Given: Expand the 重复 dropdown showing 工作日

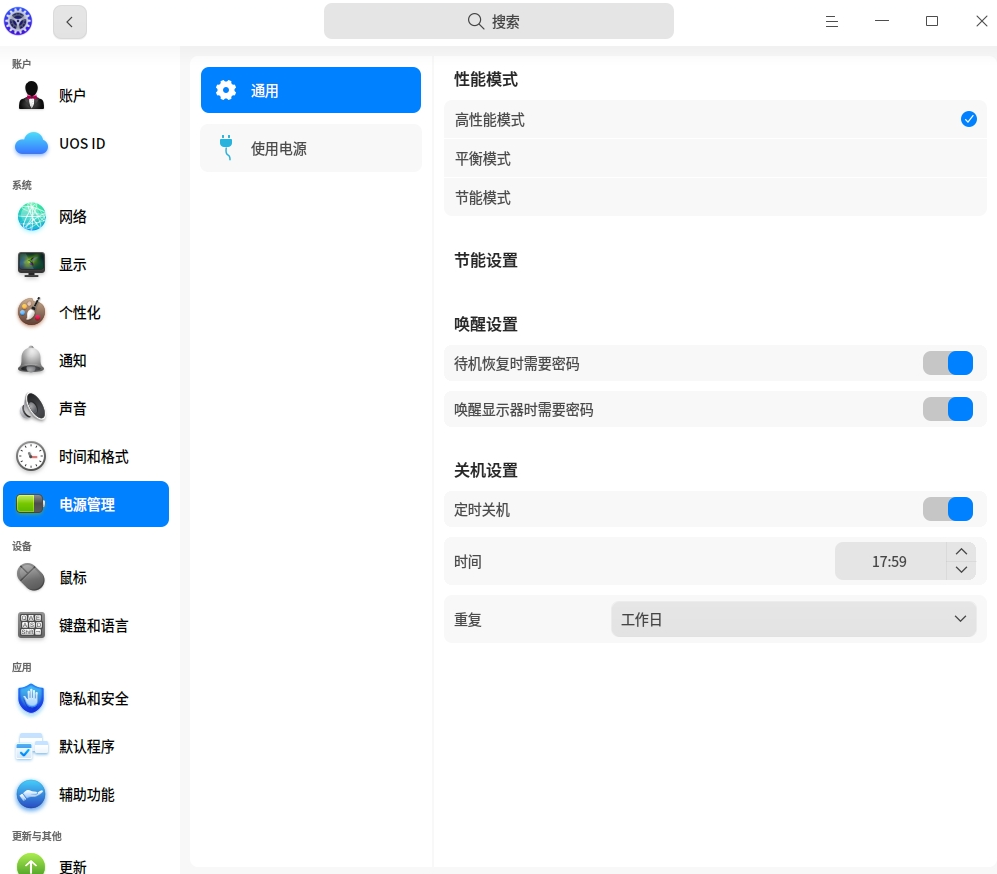Looking at the screenshot, I should [x=794, y=619].
